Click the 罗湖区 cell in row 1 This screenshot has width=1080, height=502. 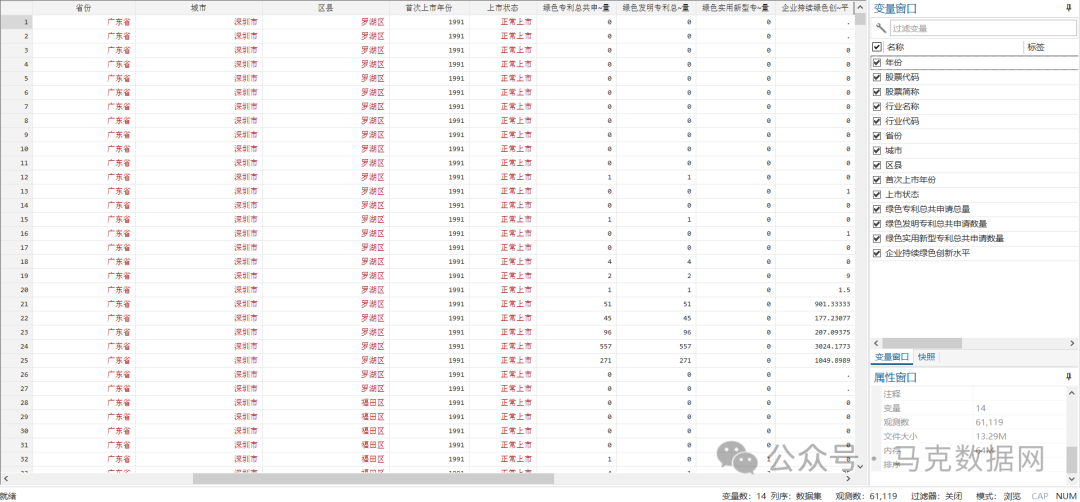325,22
